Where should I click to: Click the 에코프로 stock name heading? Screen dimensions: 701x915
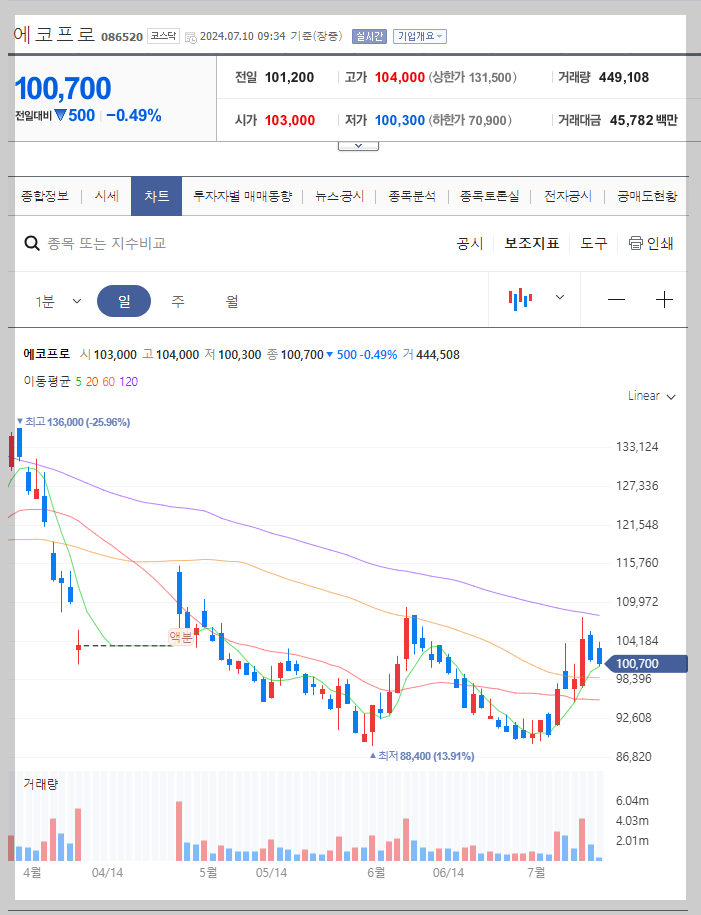pyautogui.click(x=54, y=34)
